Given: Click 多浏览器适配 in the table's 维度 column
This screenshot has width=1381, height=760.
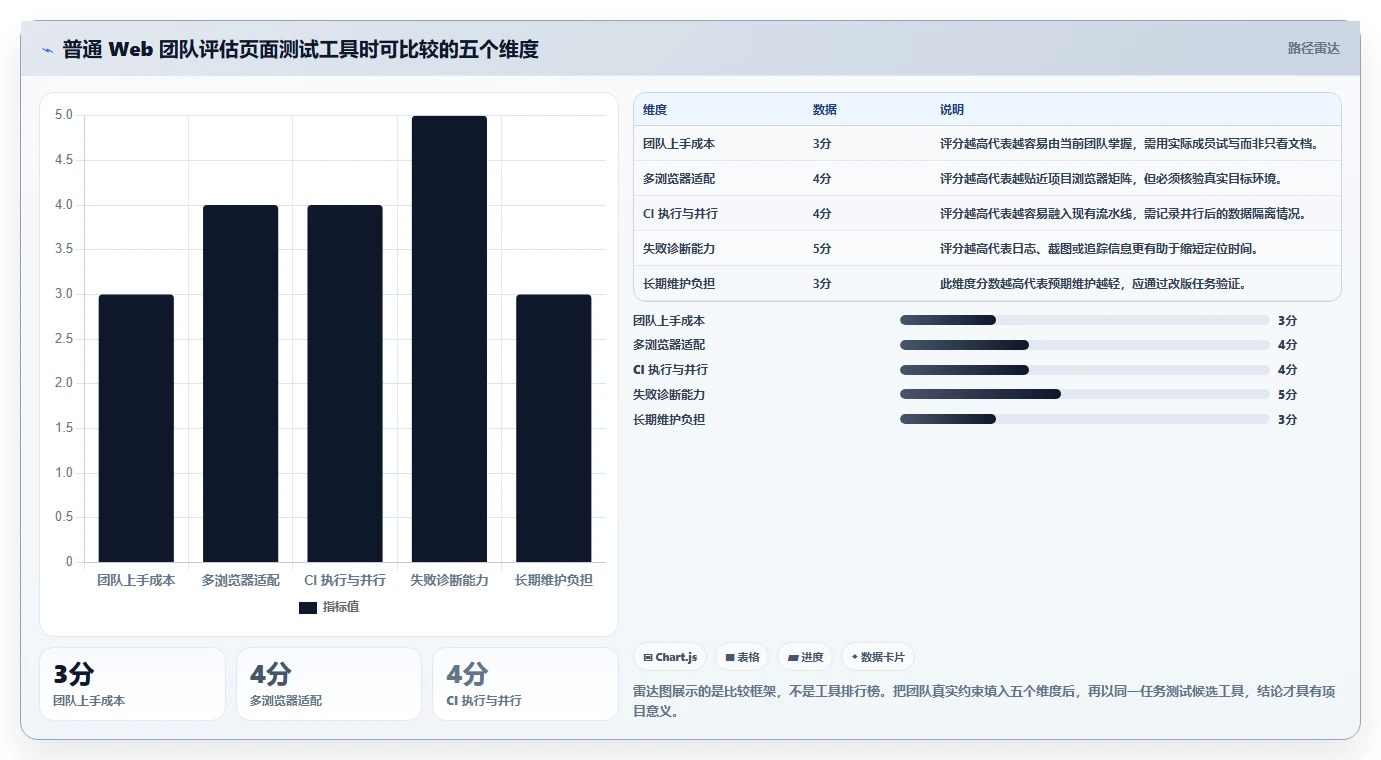Looking at the screenshot, I should (679, 179).
